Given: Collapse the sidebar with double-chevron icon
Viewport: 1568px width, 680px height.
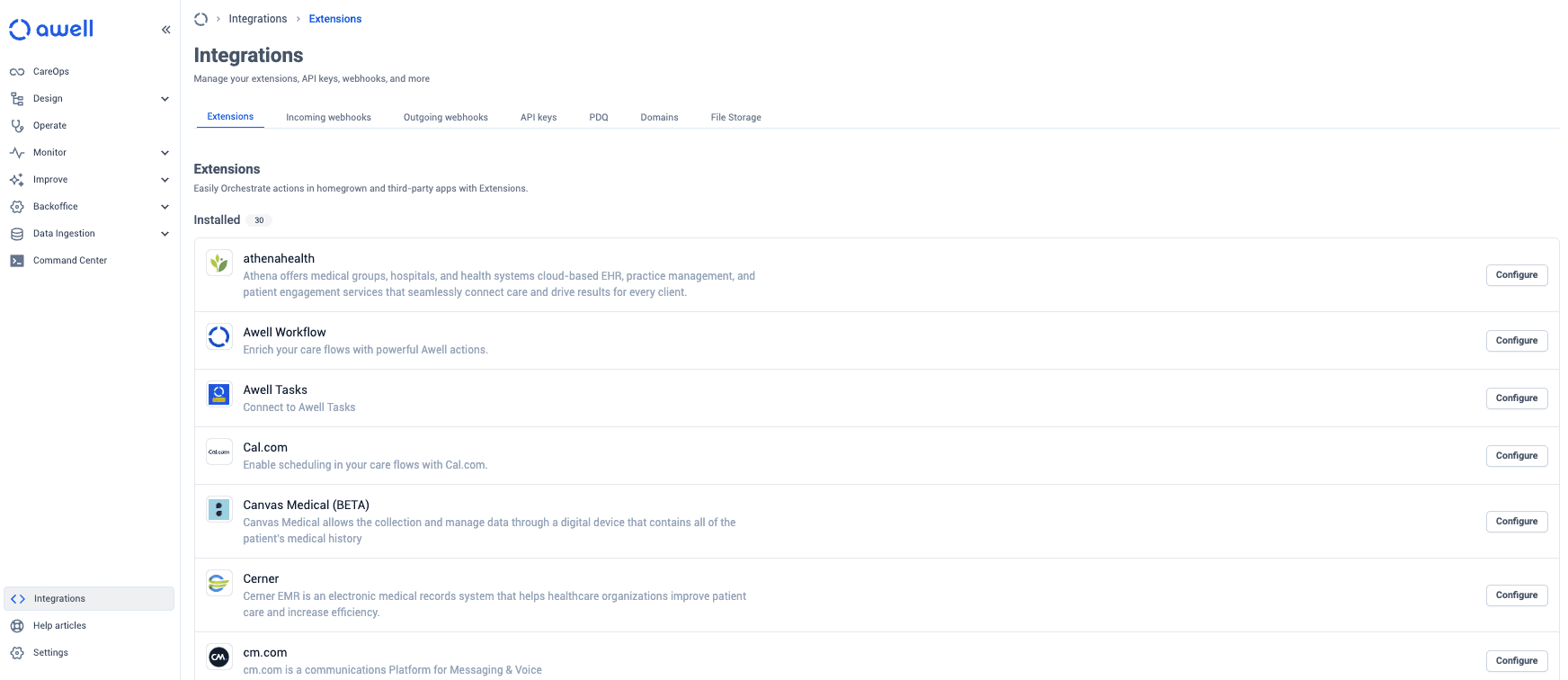Looking at the screenshot, I should pyautogui.click(x=166, y=30).
